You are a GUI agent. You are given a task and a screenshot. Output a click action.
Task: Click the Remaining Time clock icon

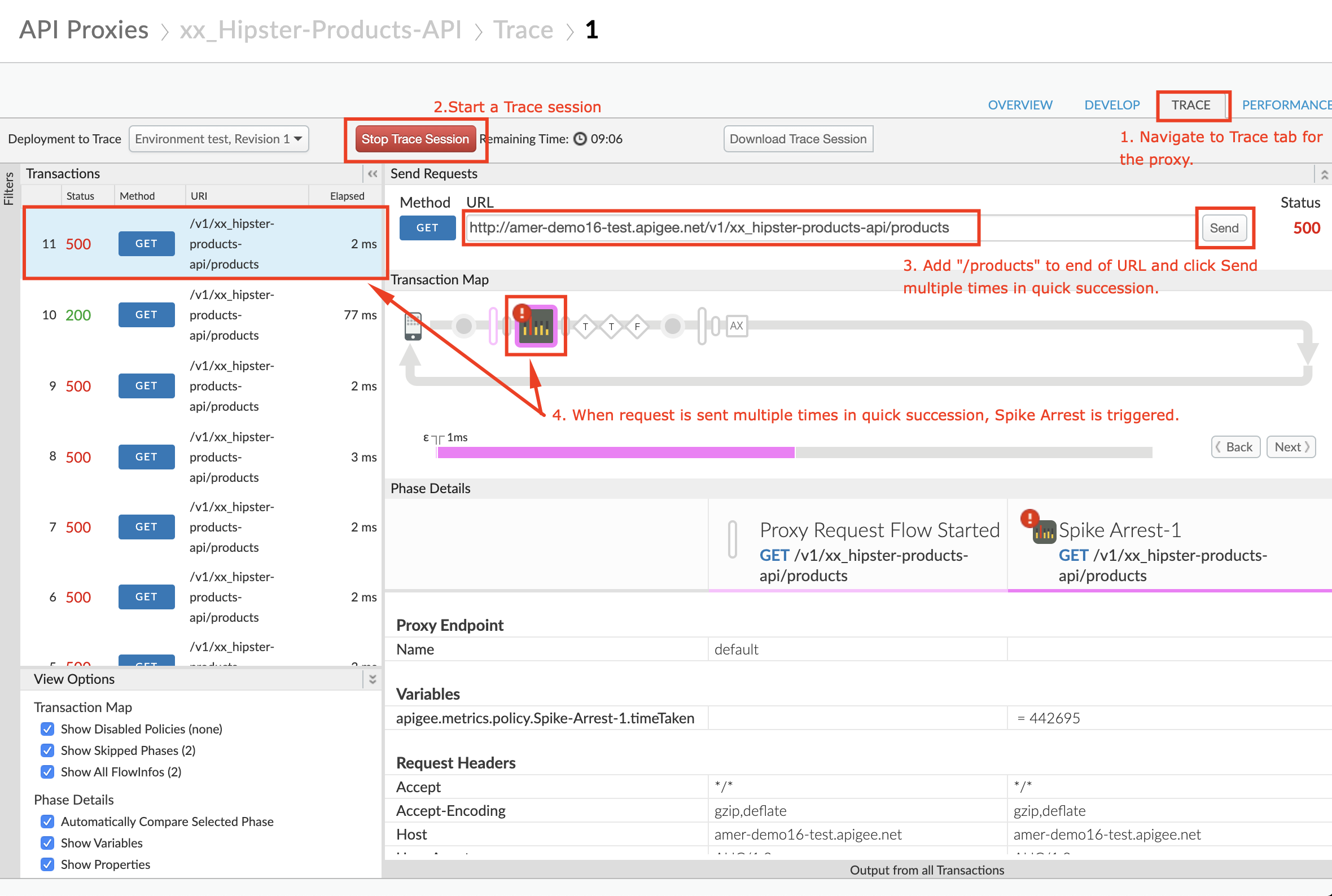coord(580,139)
